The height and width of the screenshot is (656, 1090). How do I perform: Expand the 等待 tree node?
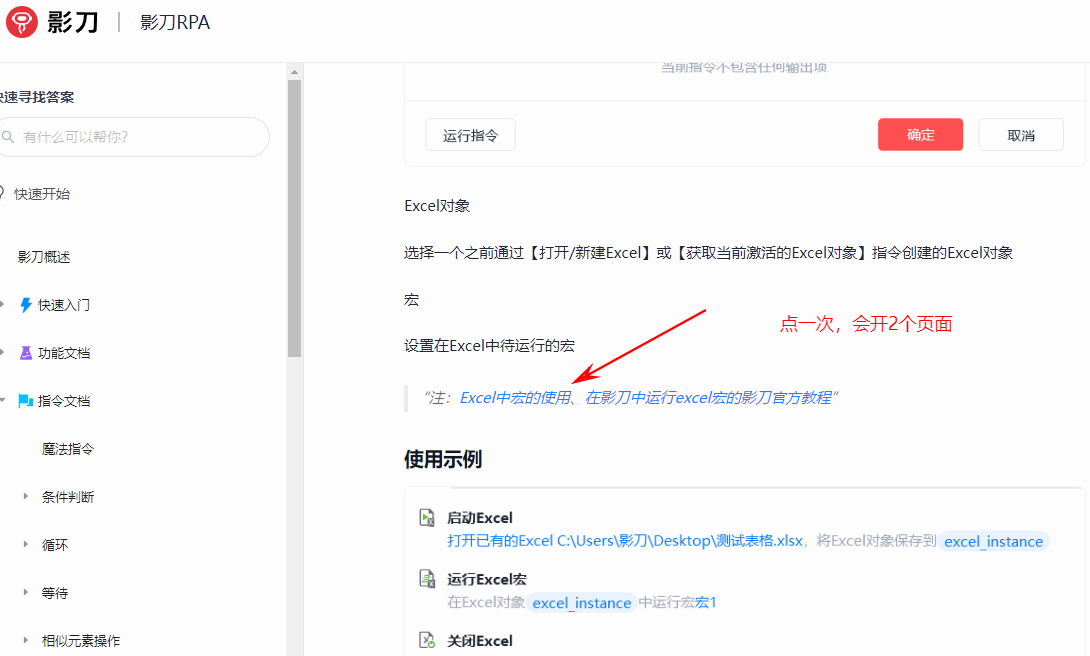[x=26, y=592]
